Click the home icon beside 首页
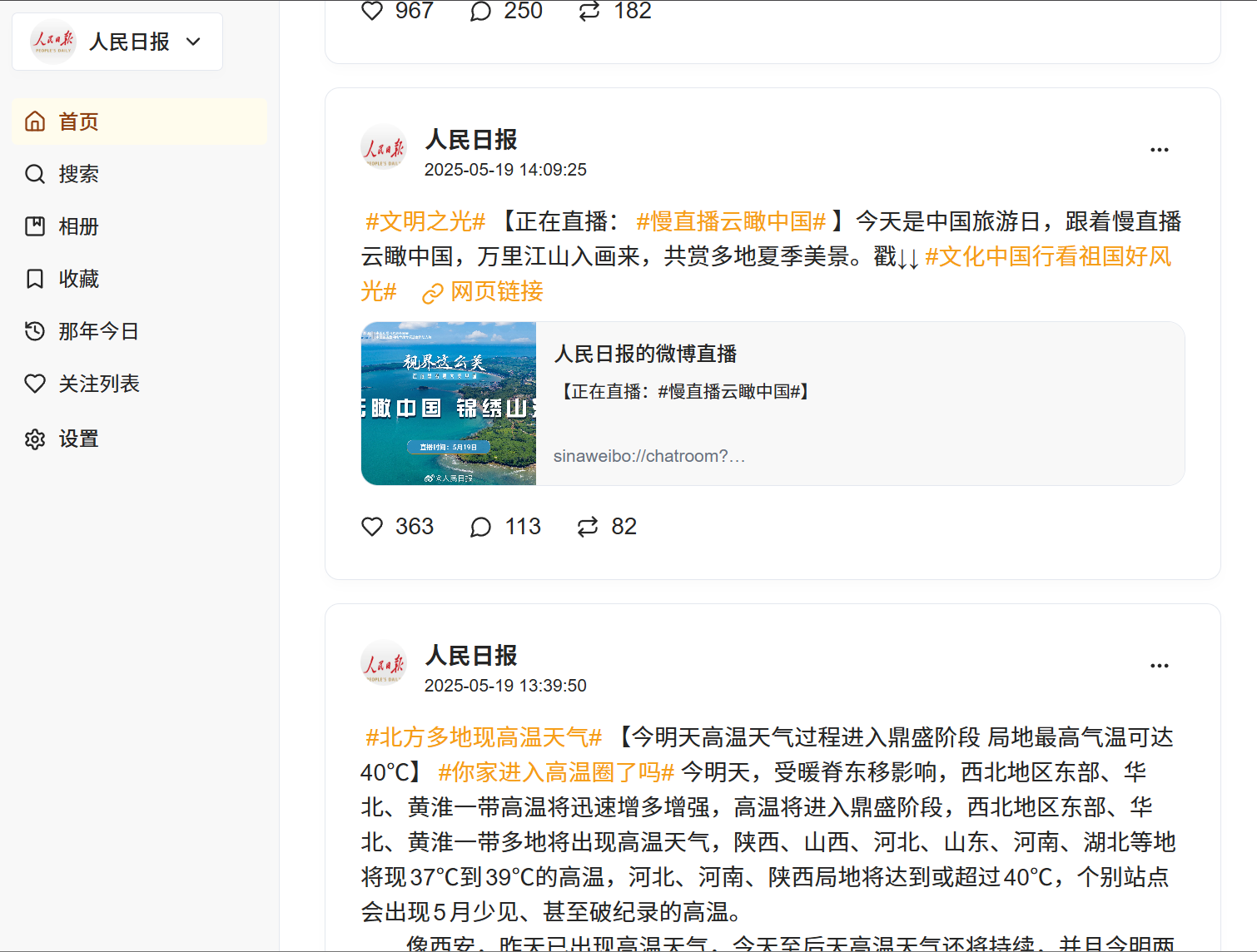This screenshot has width=1257, height=952. 35,121
